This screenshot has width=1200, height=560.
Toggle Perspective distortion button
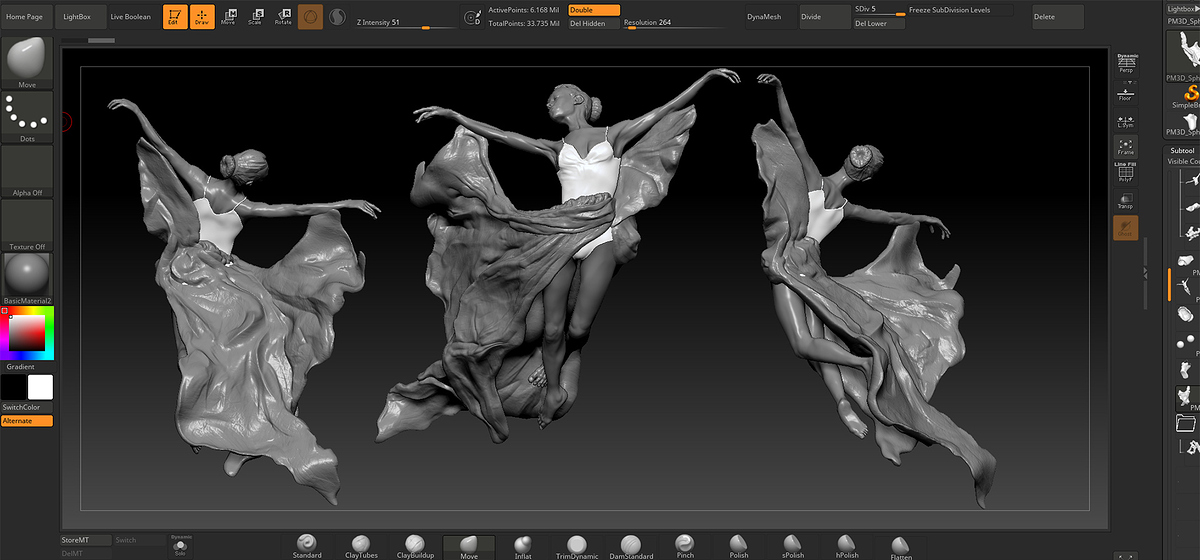tap(1126, 62)
